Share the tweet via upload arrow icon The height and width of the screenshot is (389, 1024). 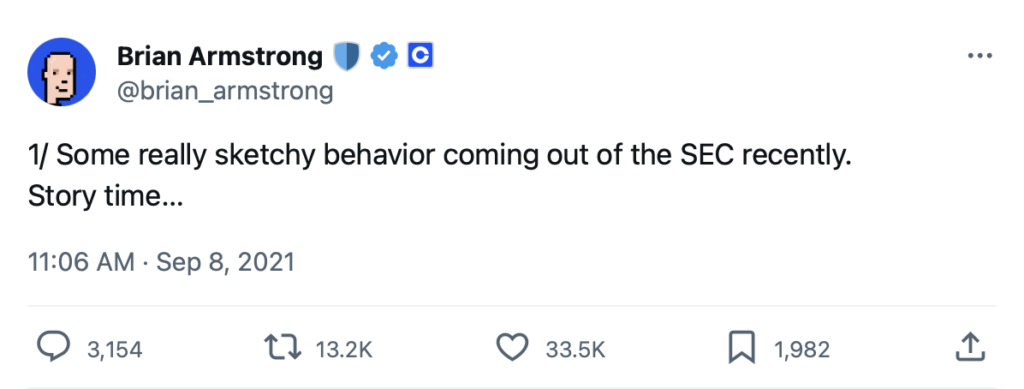coord(970,347)
